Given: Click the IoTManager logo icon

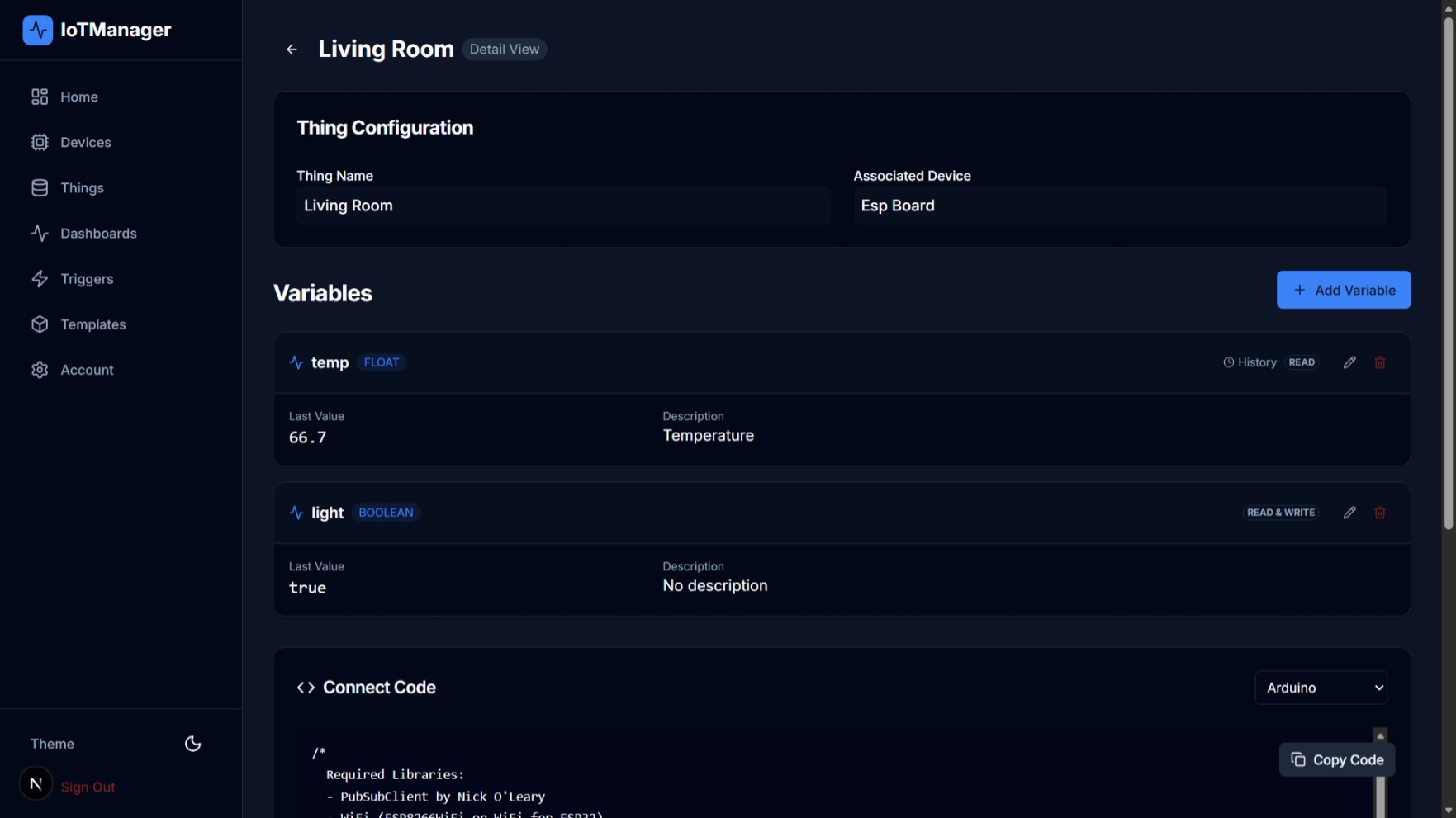Looking at the screenshot, I should (38, 31).
